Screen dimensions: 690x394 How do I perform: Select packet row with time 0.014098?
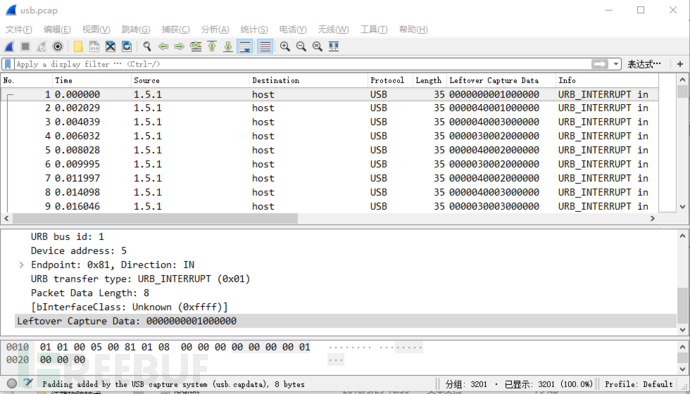tap(329, 192)
